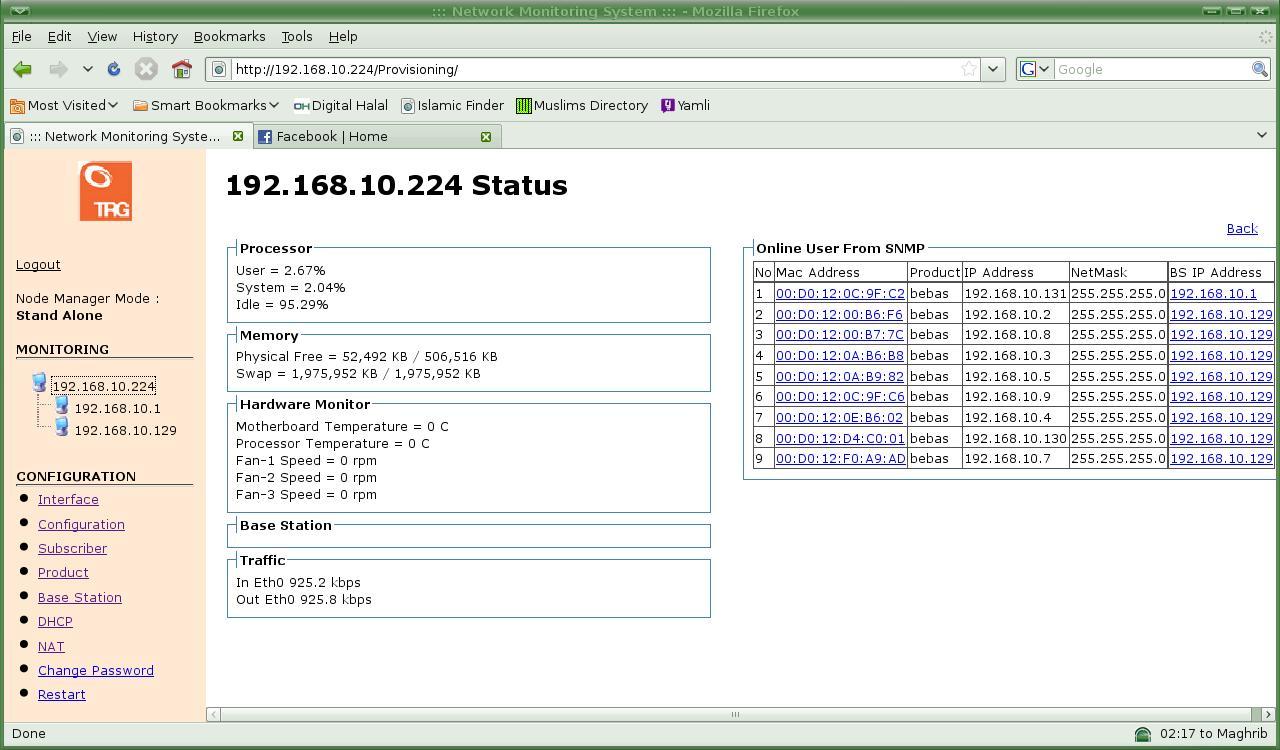Reload the page with the refresh icon
This screenshot has height=750, width=1280.
[x=114, y=69]
